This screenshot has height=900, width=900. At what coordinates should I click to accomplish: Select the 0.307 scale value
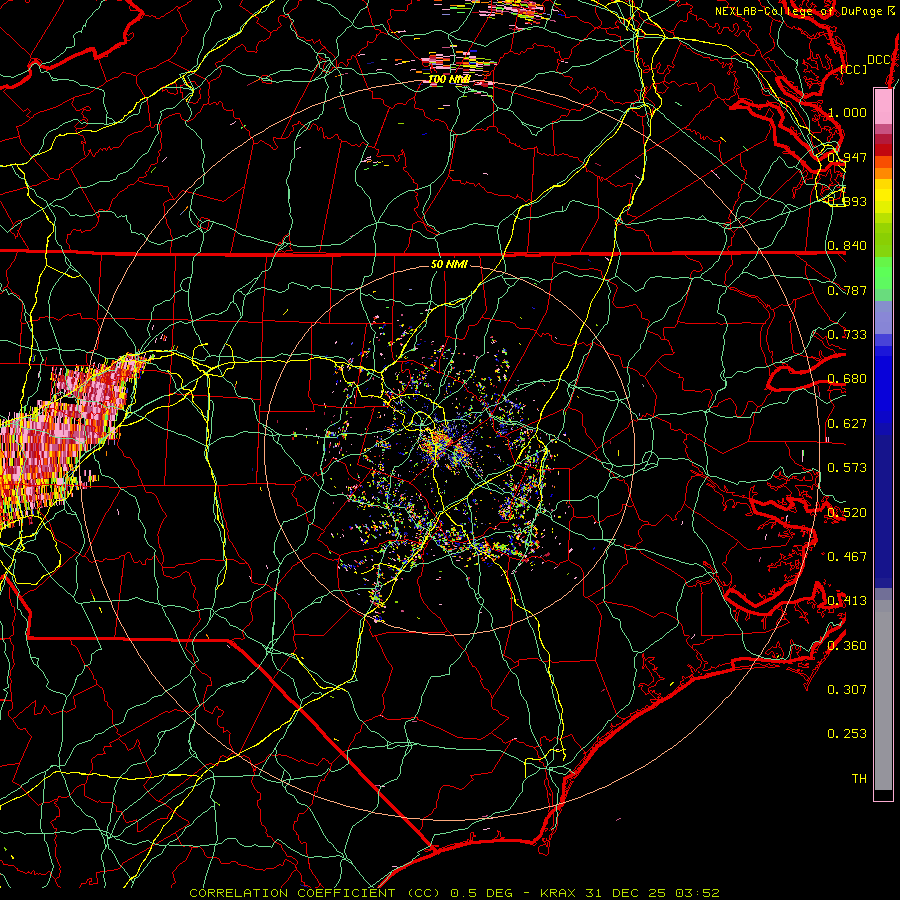coord(847,689)
